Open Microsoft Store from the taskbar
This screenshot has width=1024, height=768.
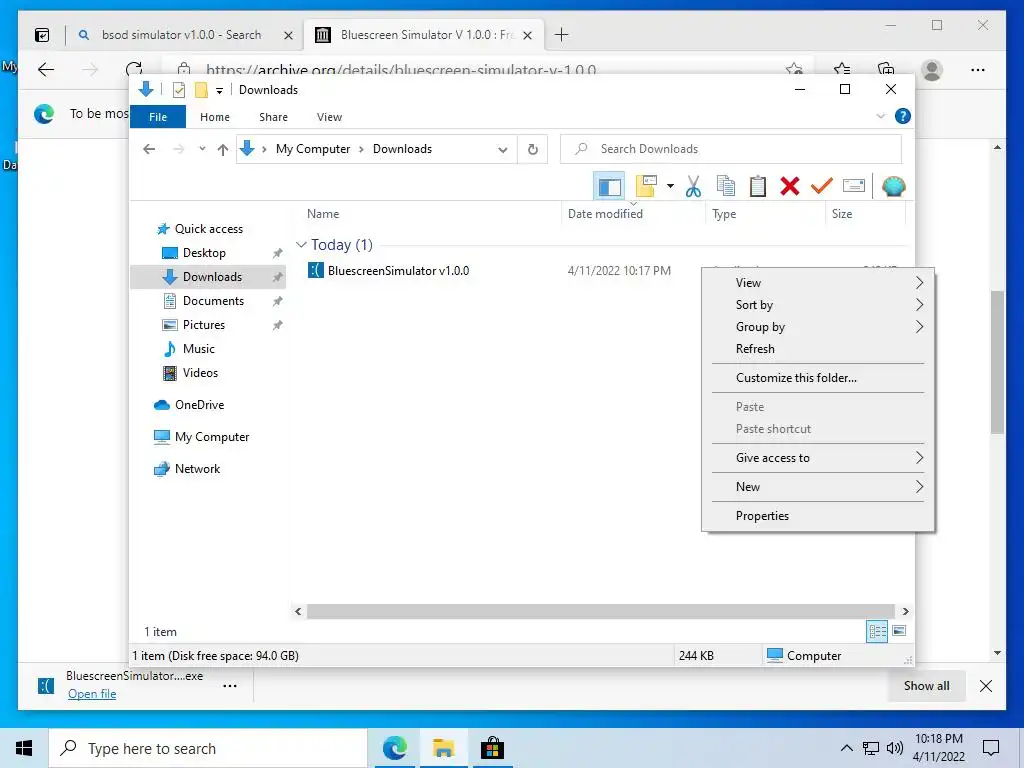[492, 748]
